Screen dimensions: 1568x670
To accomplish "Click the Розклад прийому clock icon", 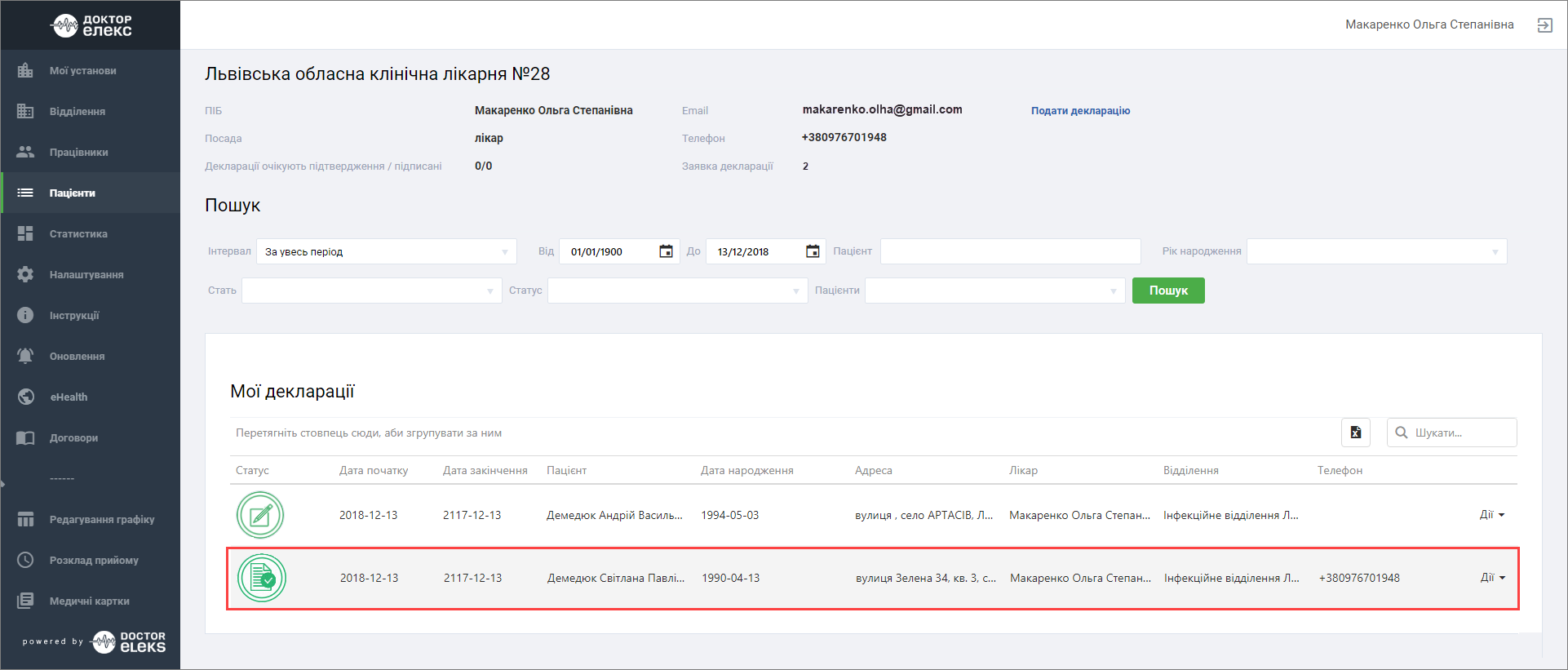I will [x=25, y=560].
